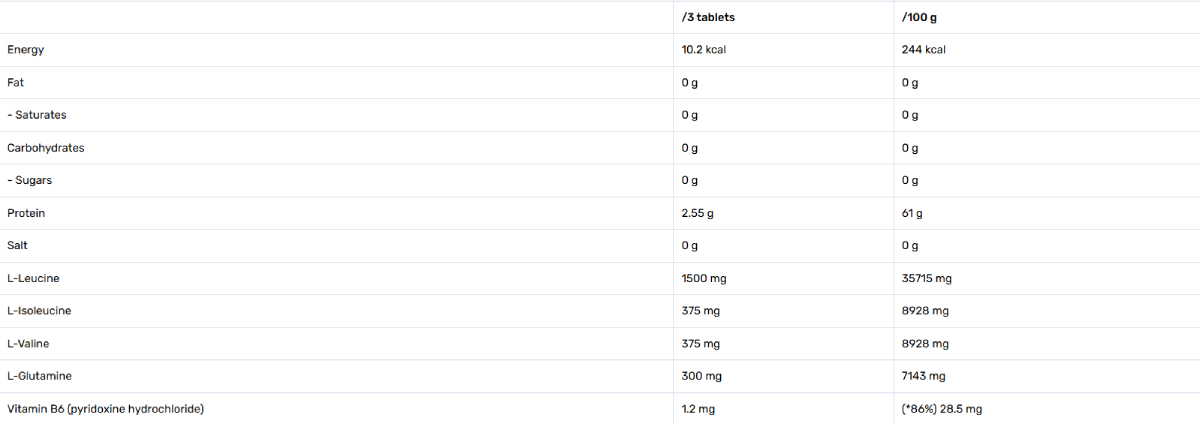Screen dimensions: 1200x424
Task: Select the Carbohydrates row label
Action: pyautogui.click(x=46, y=148)
